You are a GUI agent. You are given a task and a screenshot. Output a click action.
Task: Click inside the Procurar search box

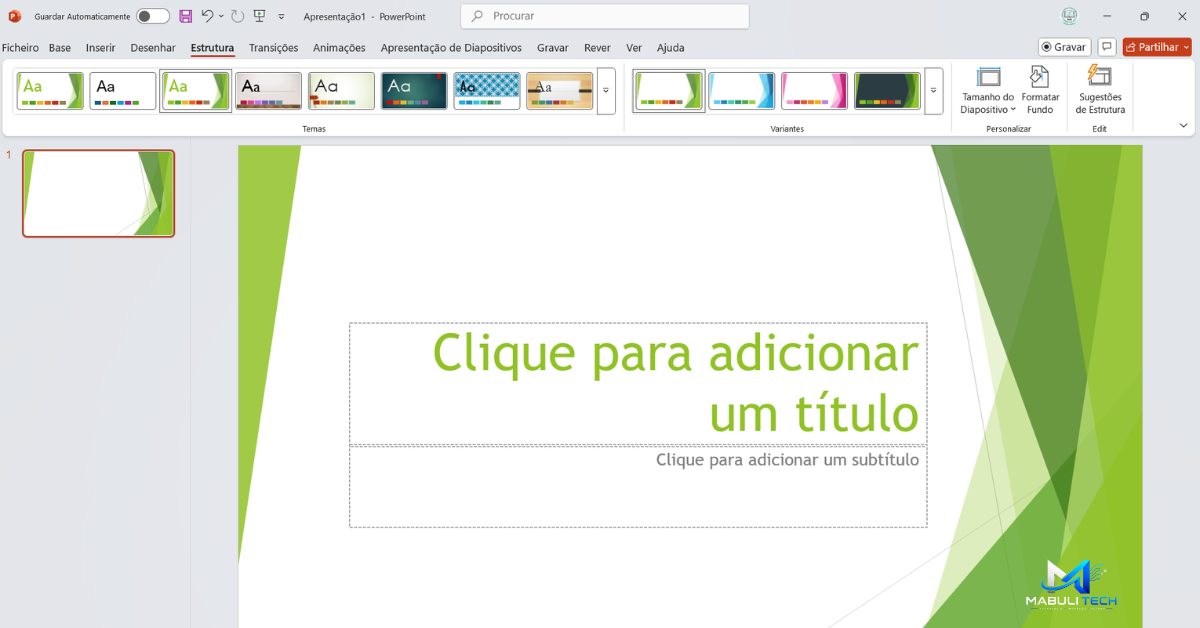click(x=605, y=16)
